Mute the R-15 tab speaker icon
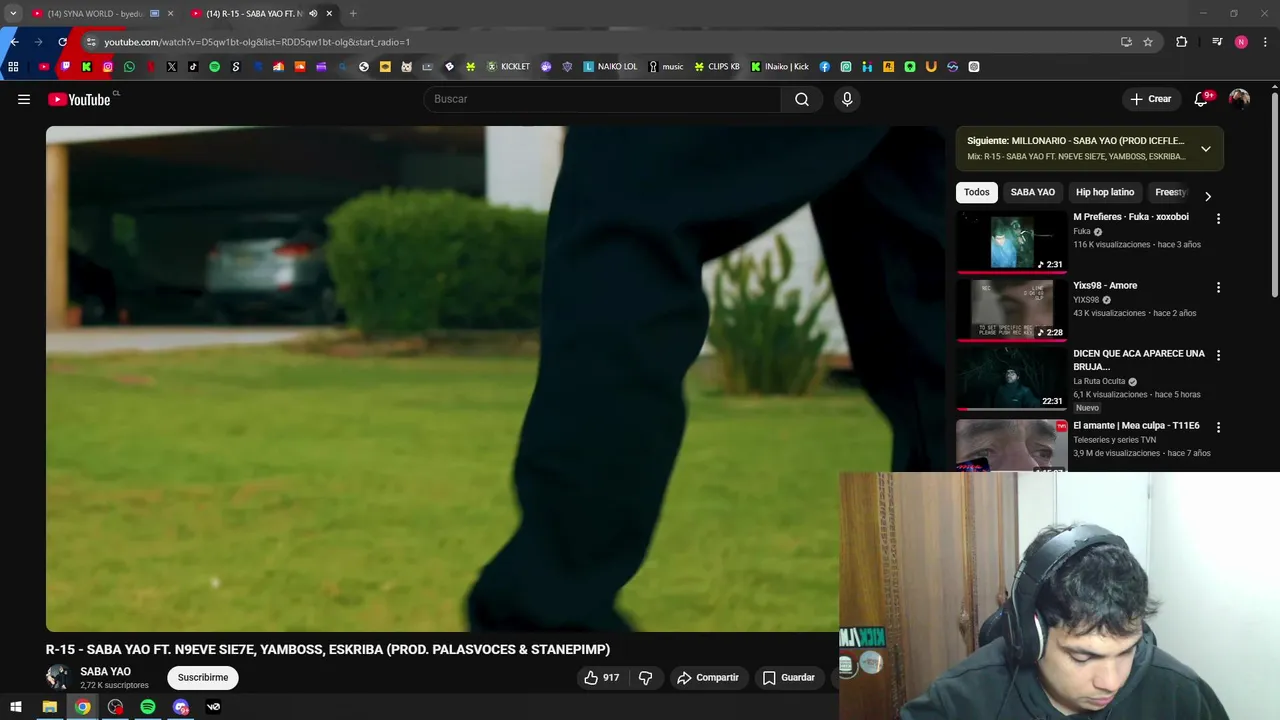The width and height of the screenshot is (1280, 720). 313,14
